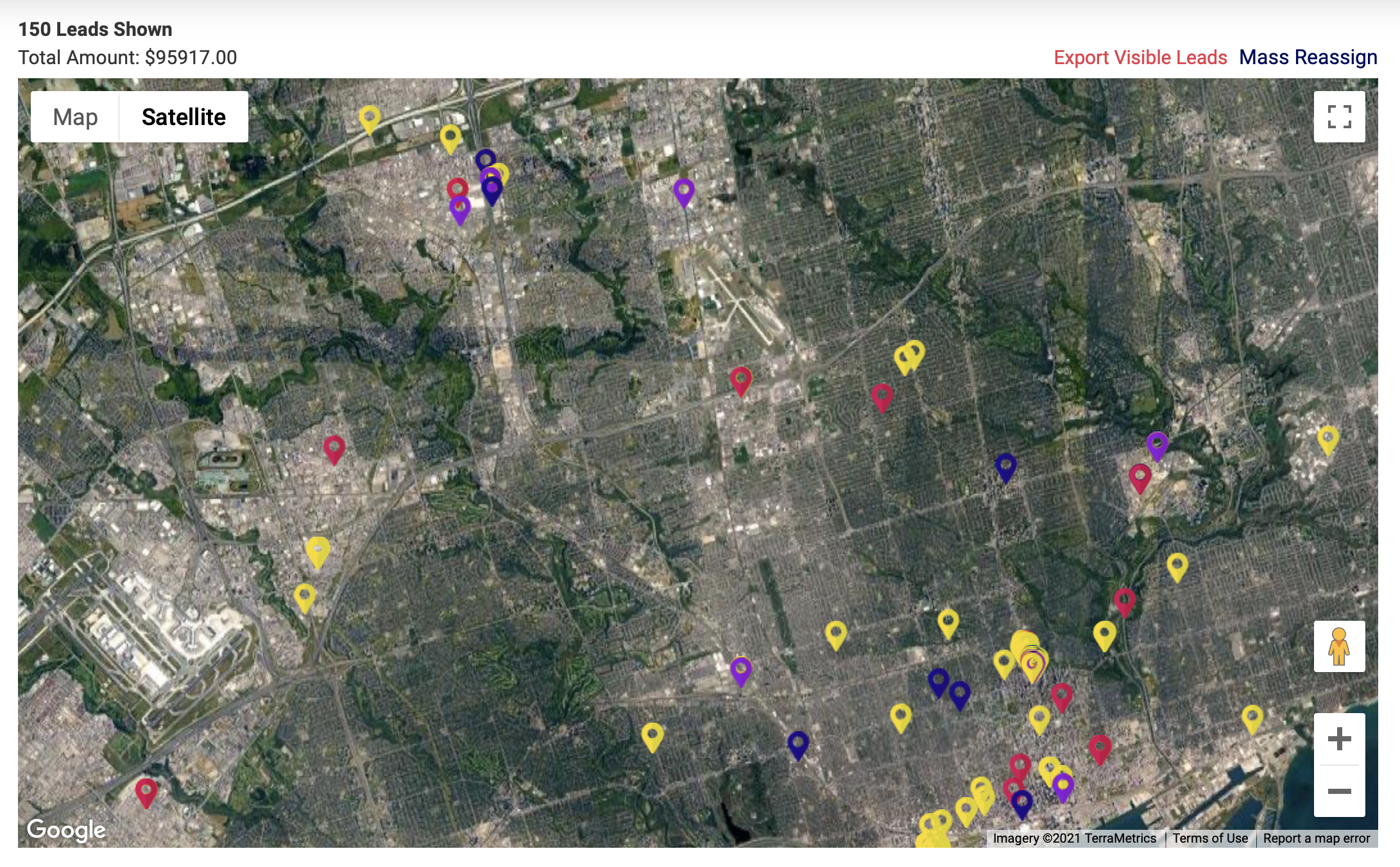Click the 150 Leads Shown heading
This screenshot has width=1400, height=867.
pos(95,29)
